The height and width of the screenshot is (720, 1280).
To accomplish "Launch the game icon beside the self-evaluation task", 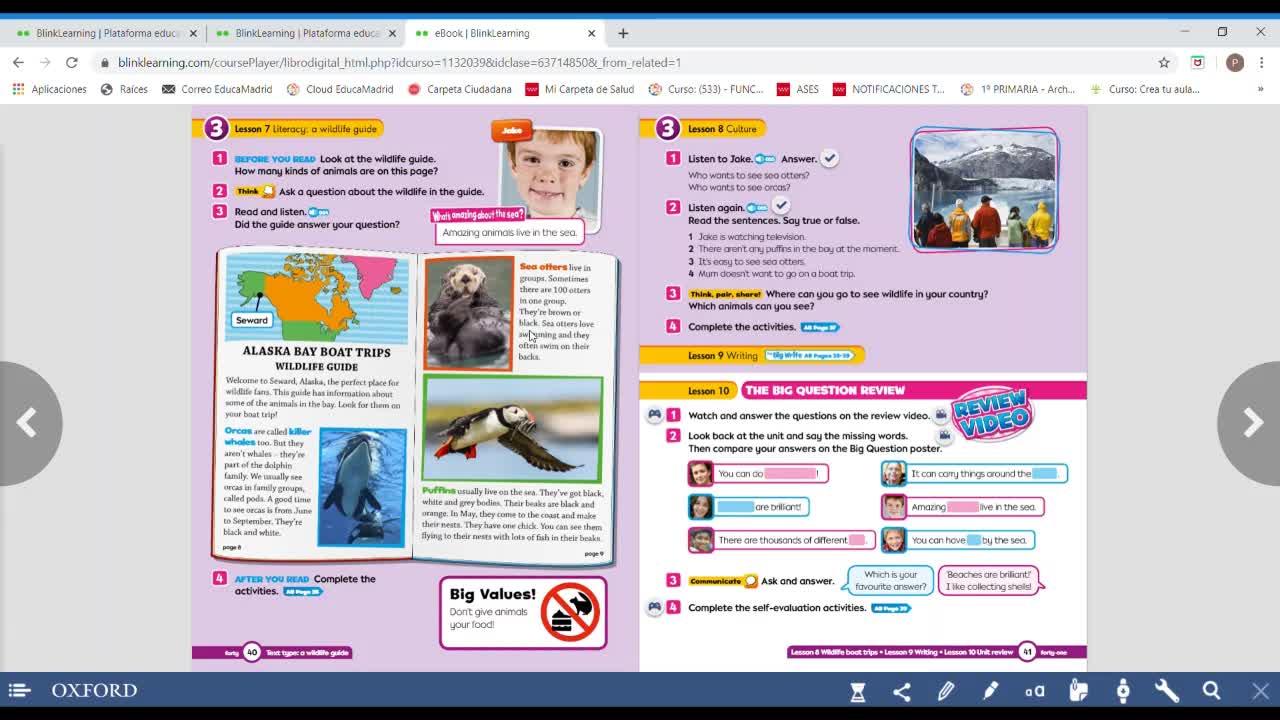I will click(x=655, y=607).
